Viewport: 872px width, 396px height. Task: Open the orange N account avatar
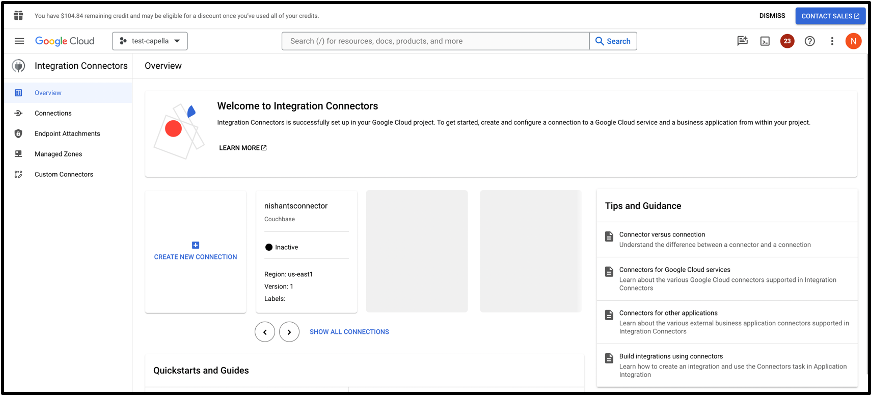click(853, 41)
